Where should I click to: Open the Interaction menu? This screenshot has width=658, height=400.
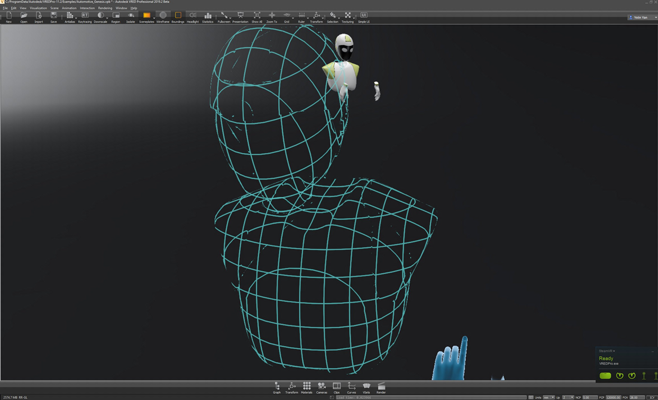click(87, 8)
